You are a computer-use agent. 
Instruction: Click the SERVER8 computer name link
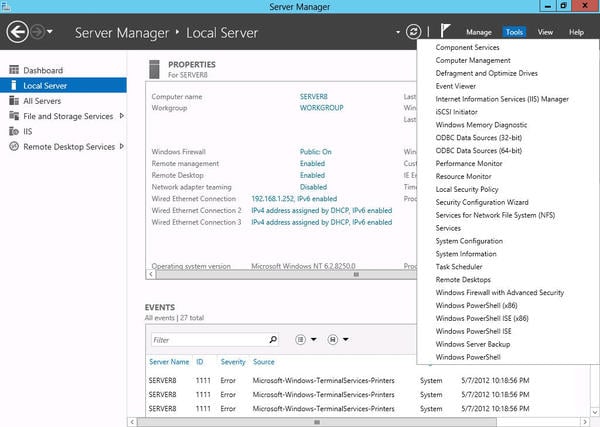pos(313,96)
